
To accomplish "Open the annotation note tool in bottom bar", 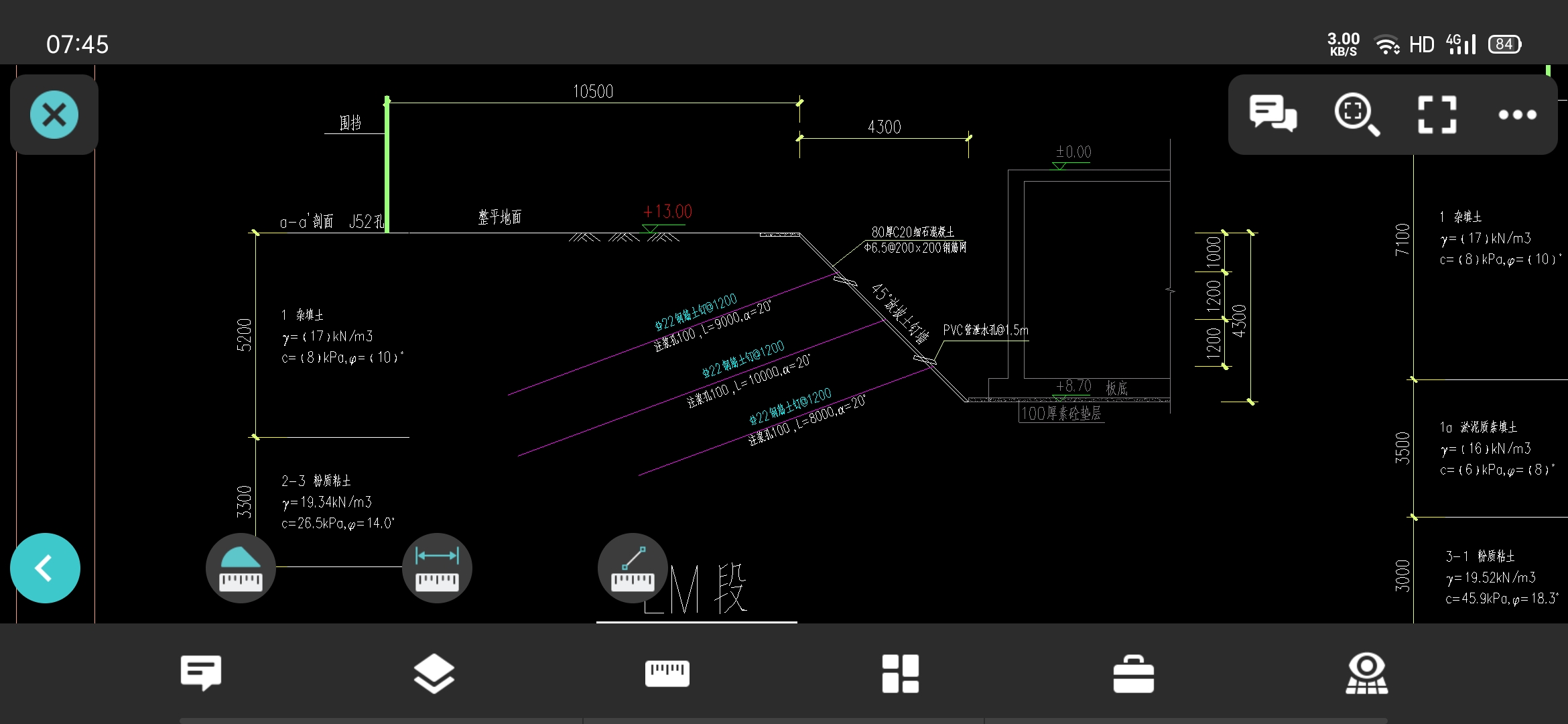I will tap(200, 673).
